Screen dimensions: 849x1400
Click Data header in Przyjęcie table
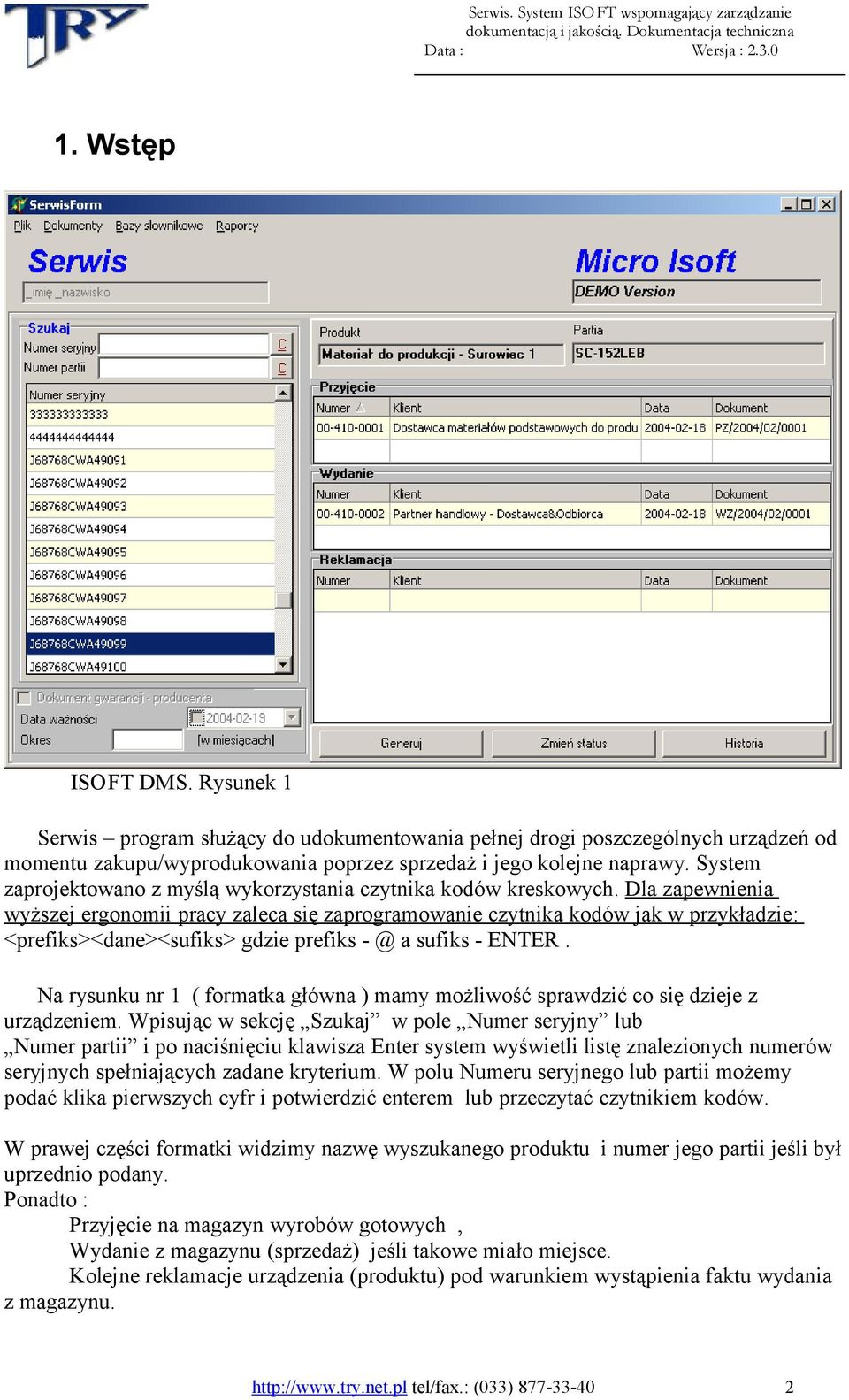click(677, 408)
